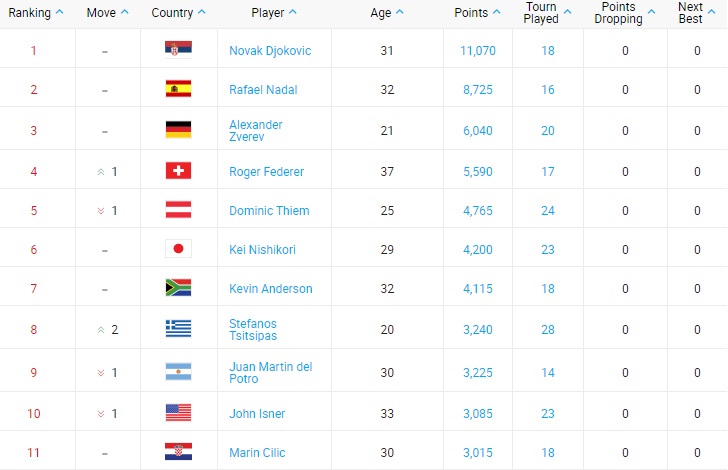Sort table by Points column arrow
Viewport: 728px width, 470px height.
pos(496,12)
